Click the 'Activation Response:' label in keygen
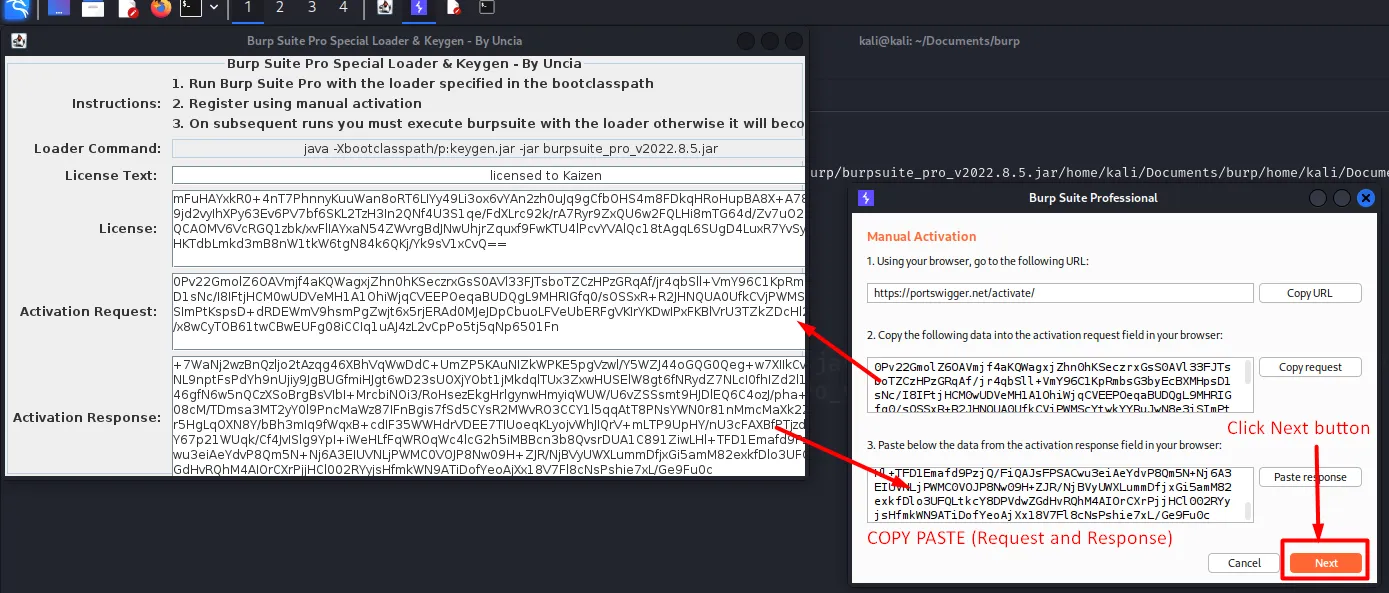The image size is (1389, 593). point(86,417)
